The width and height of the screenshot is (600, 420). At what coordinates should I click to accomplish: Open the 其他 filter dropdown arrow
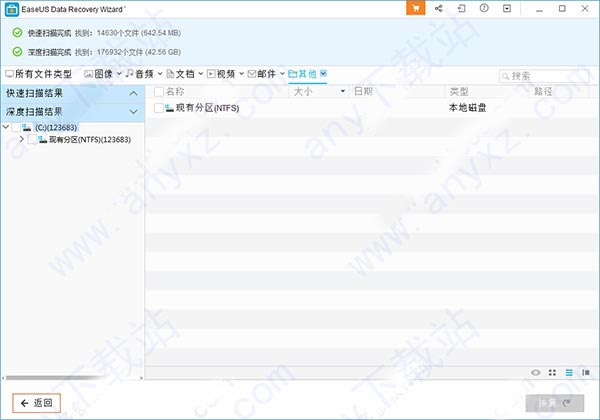[x=323, y=73]
